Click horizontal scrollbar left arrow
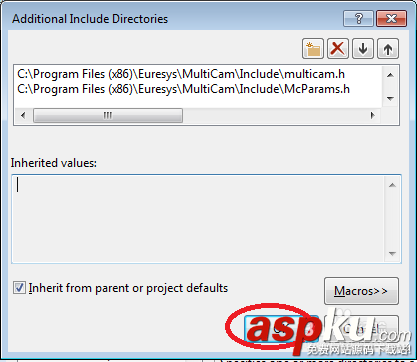Image resolution: width=417 pixels, height=362 pixels. point(23,115)
